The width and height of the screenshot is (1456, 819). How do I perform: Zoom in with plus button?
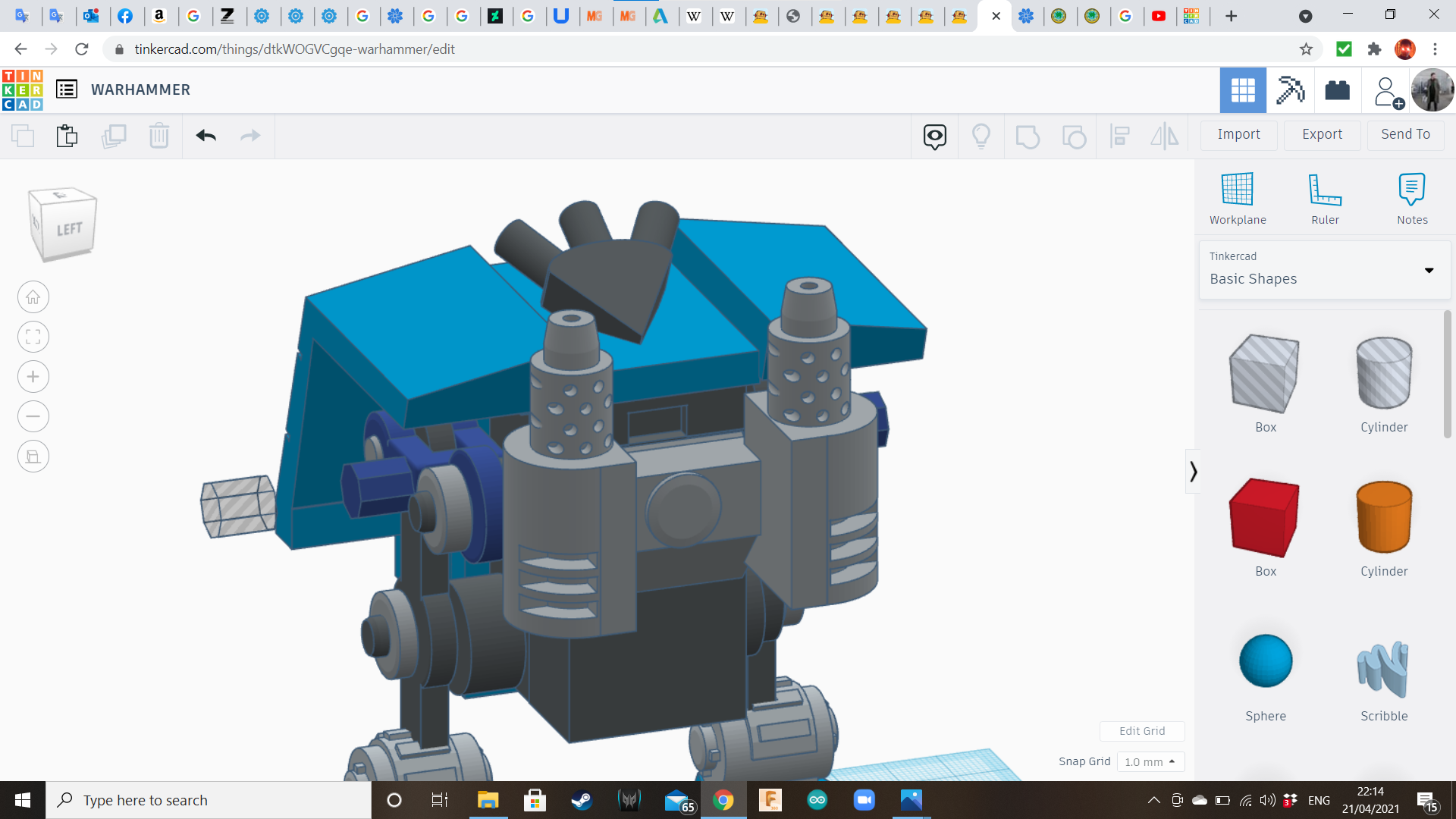pyautogui.click(x=33, y=377)
